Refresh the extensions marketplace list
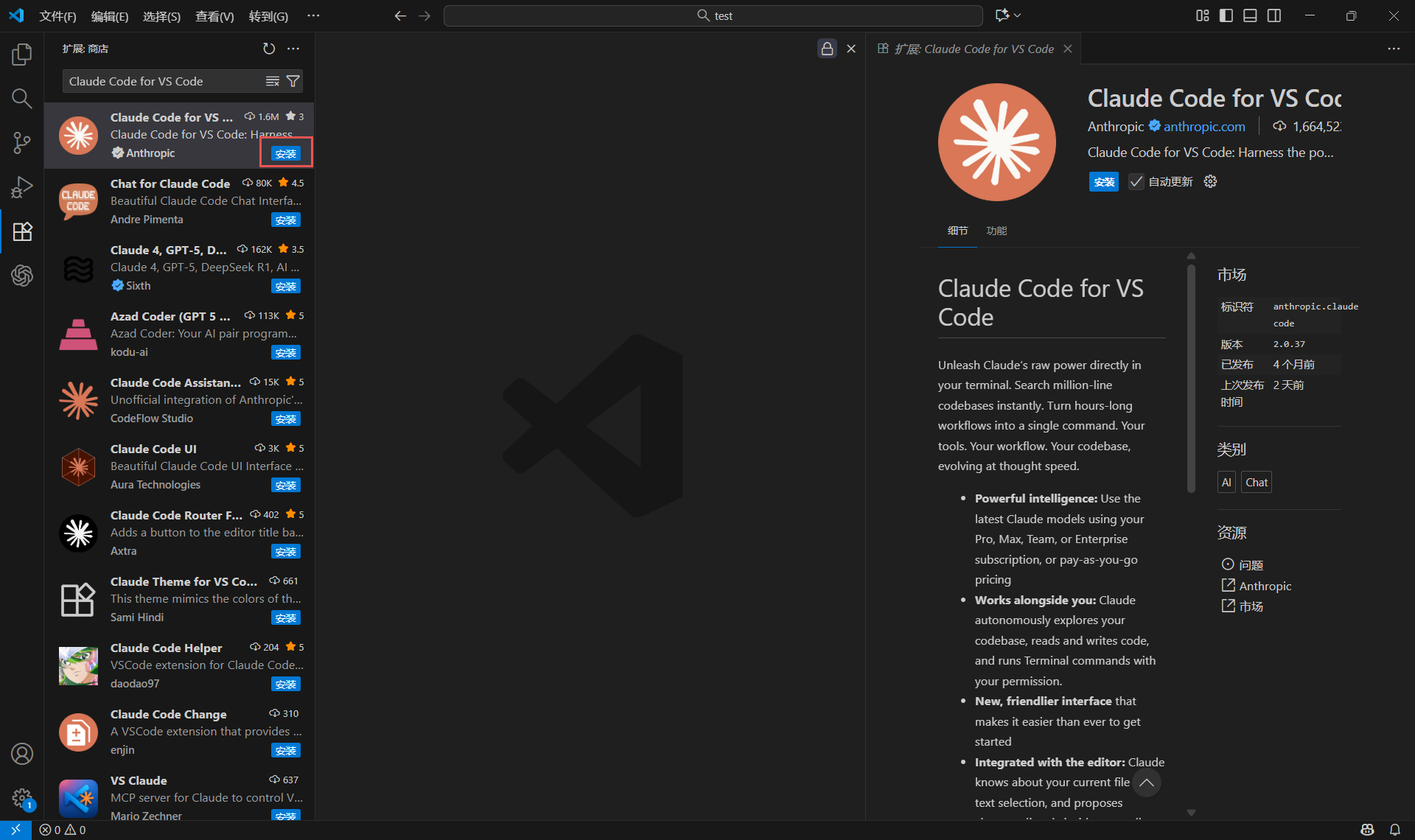The height and width of the screenshot is (840, 1415). [x=269, y=49]
